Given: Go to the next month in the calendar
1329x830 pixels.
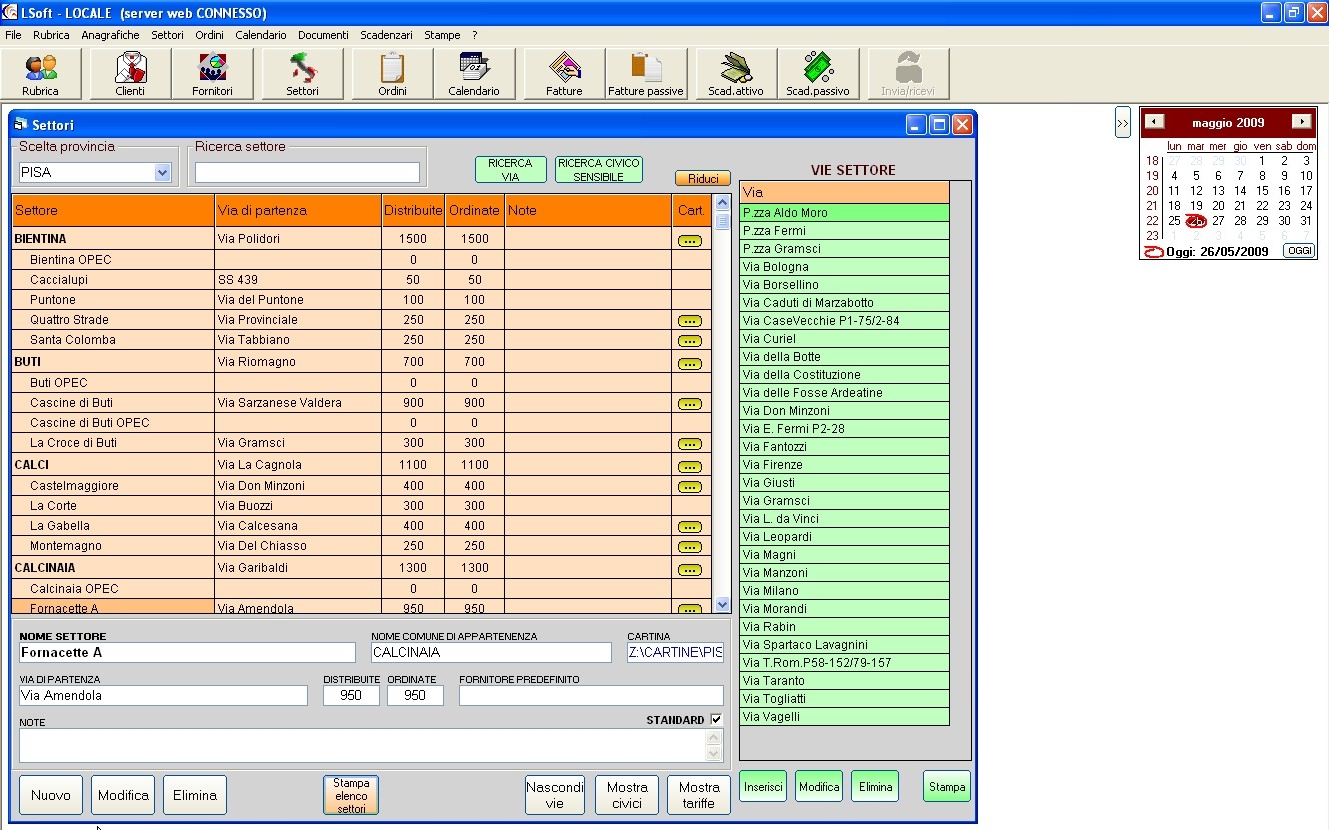Looking at the screenshot, I should tap(1301, 122).
